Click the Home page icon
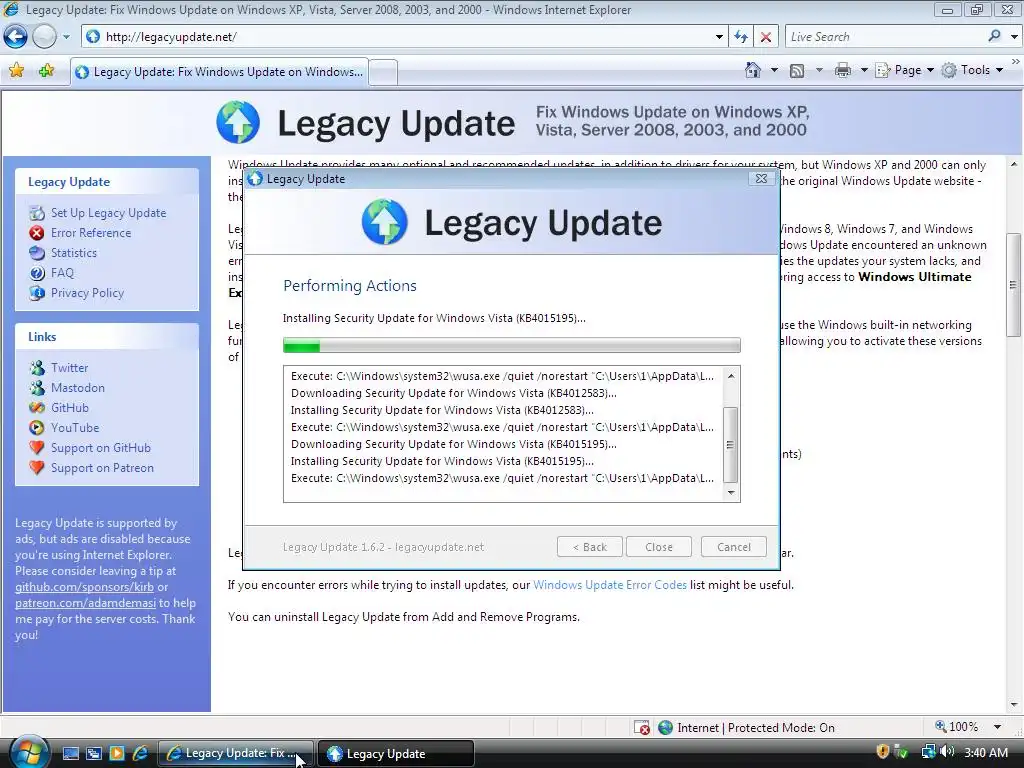Viewport: 1024px width, 768px height. tap(753, 70)
